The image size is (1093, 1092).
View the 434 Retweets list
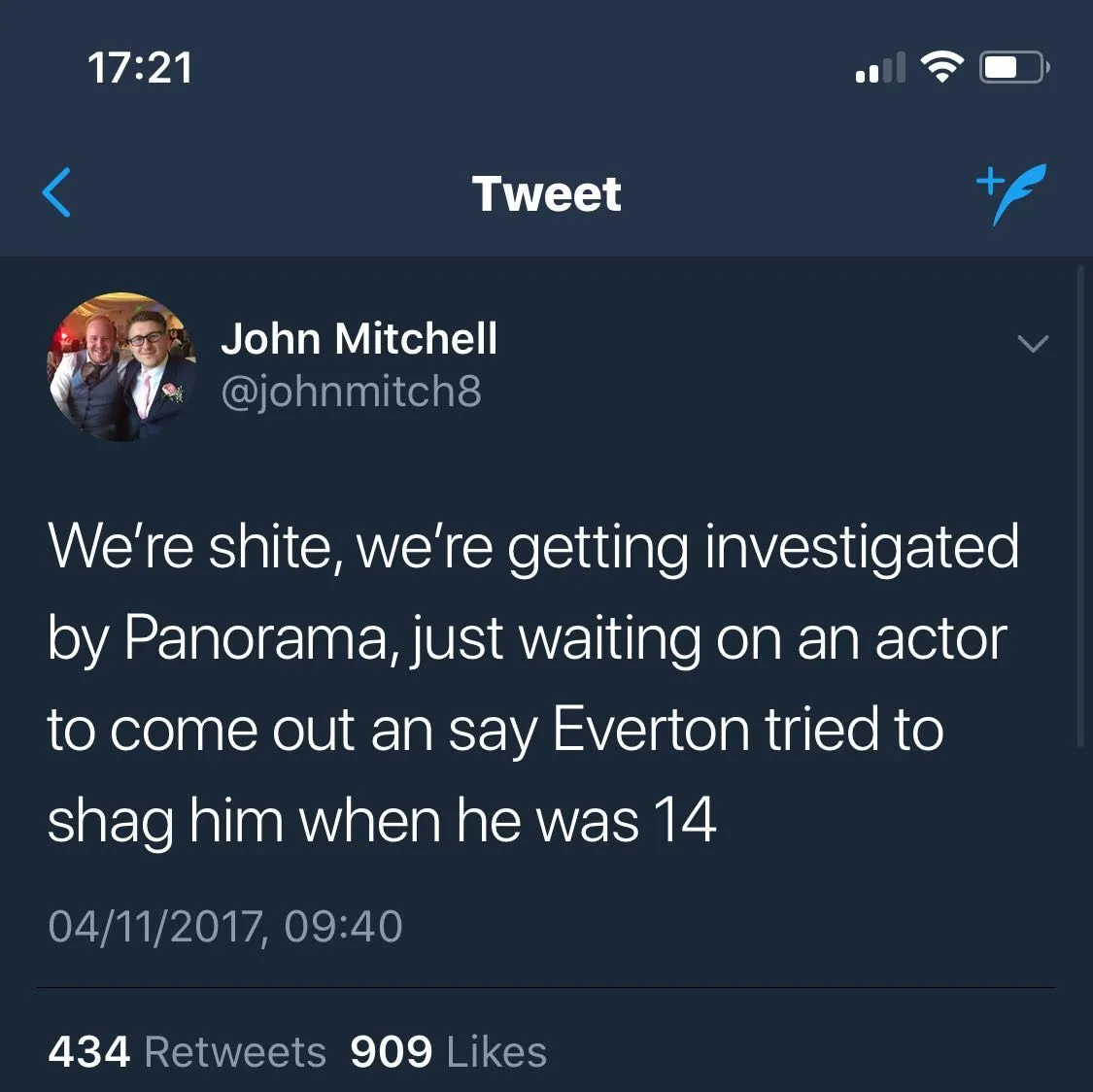coord(187,1051)
